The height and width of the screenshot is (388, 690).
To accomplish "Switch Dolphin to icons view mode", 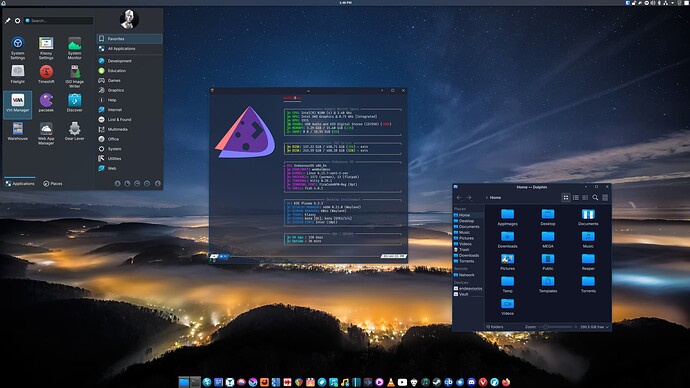I will click(566, 198).
